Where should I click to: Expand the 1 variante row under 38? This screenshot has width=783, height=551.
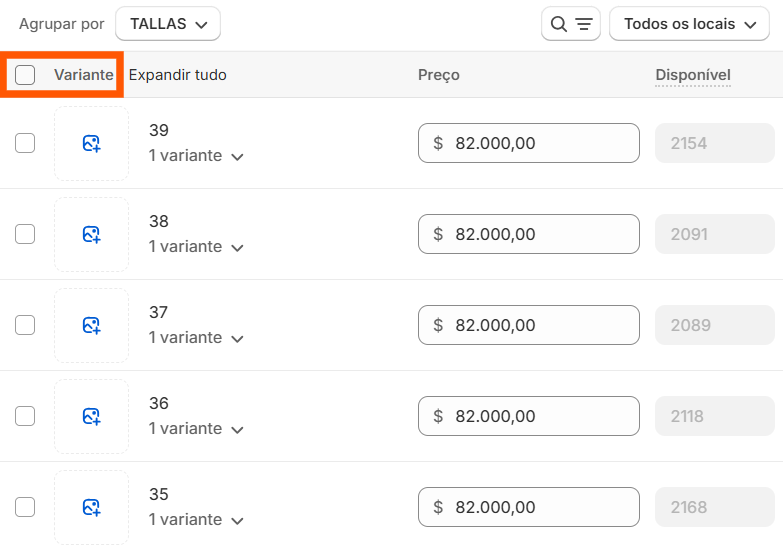196,247
